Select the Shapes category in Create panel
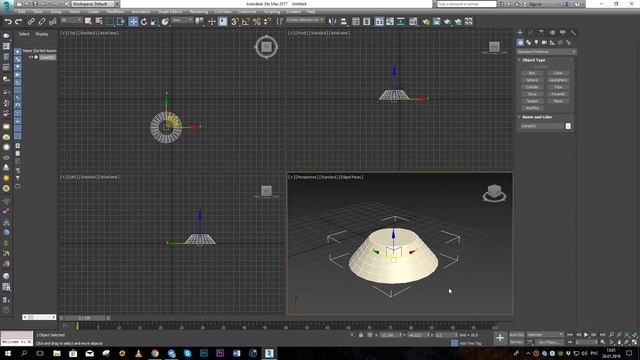 pyautogui.click(x=528, y=42)
